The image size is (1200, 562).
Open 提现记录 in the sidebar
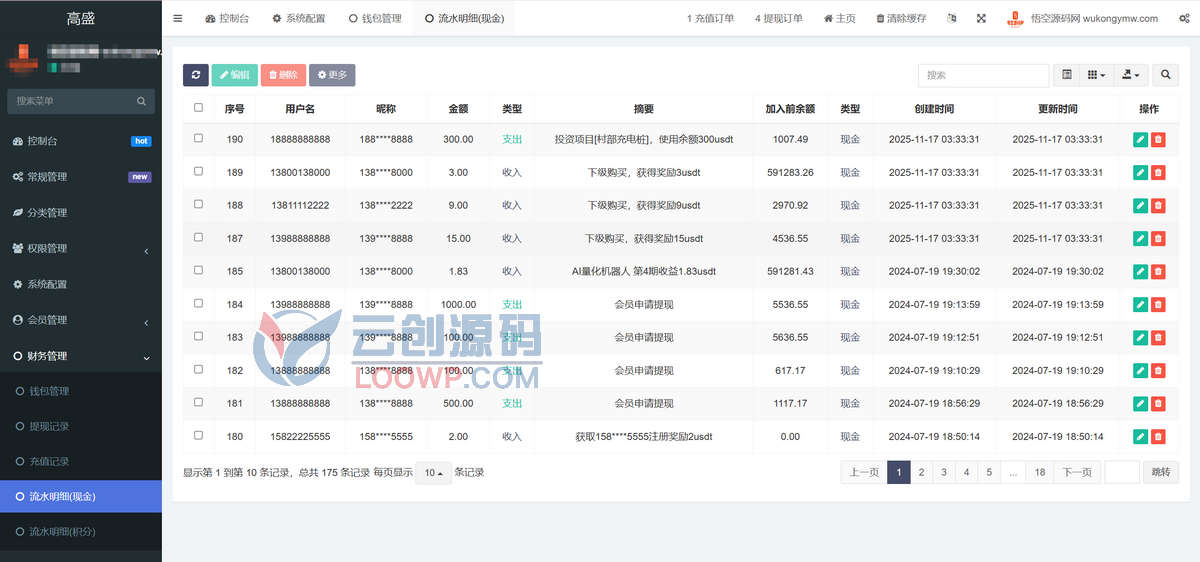coord(81,426)
